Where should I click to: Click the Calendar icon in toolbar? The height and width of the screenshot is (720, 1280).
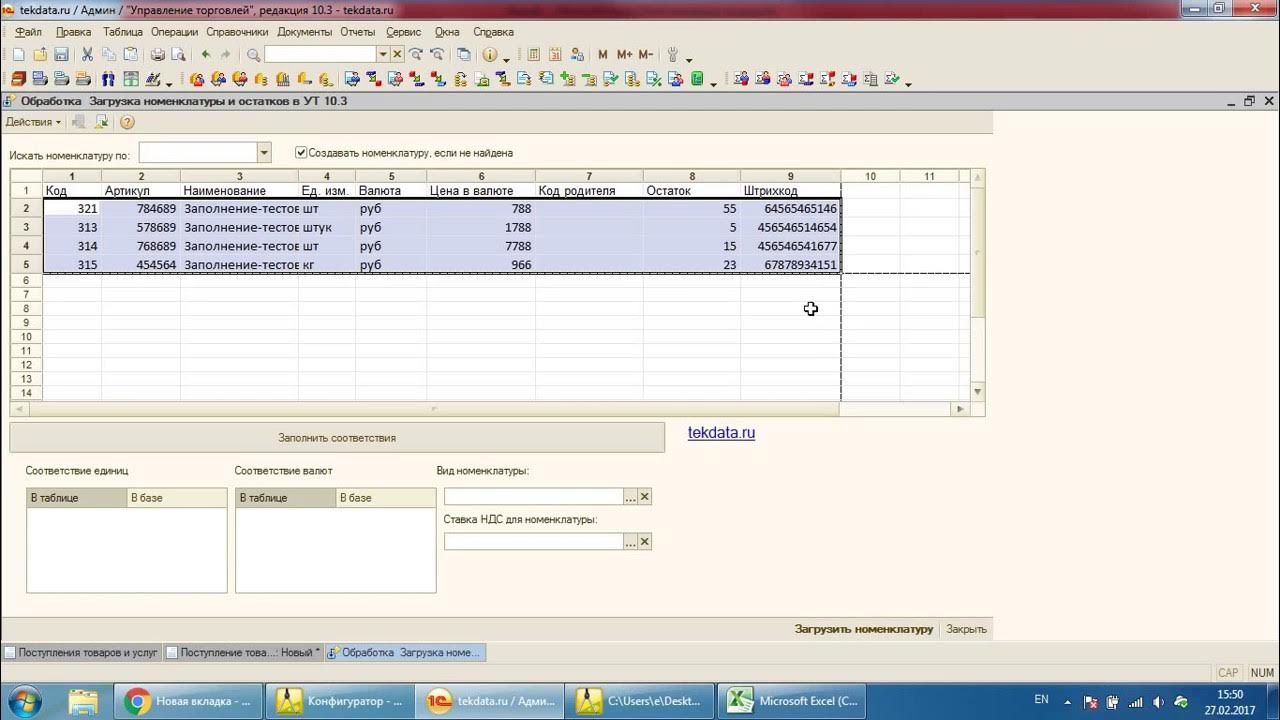click(554, 55)
